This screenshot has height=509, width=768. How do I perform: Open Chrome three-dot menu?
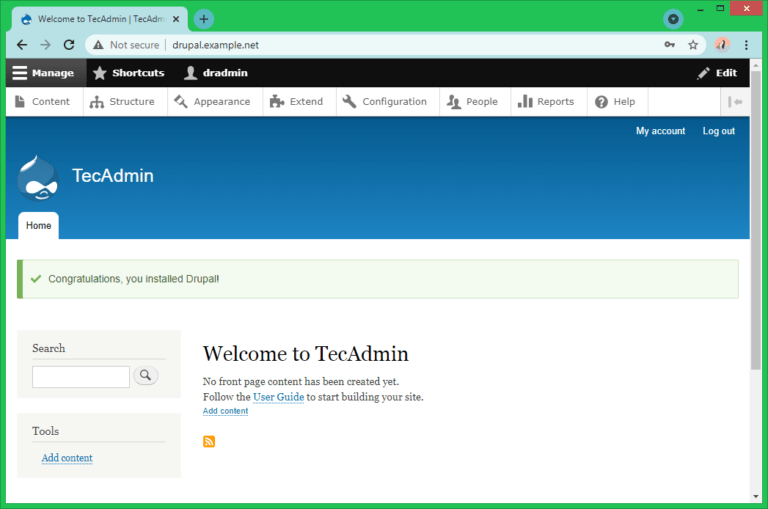point(746,45)
